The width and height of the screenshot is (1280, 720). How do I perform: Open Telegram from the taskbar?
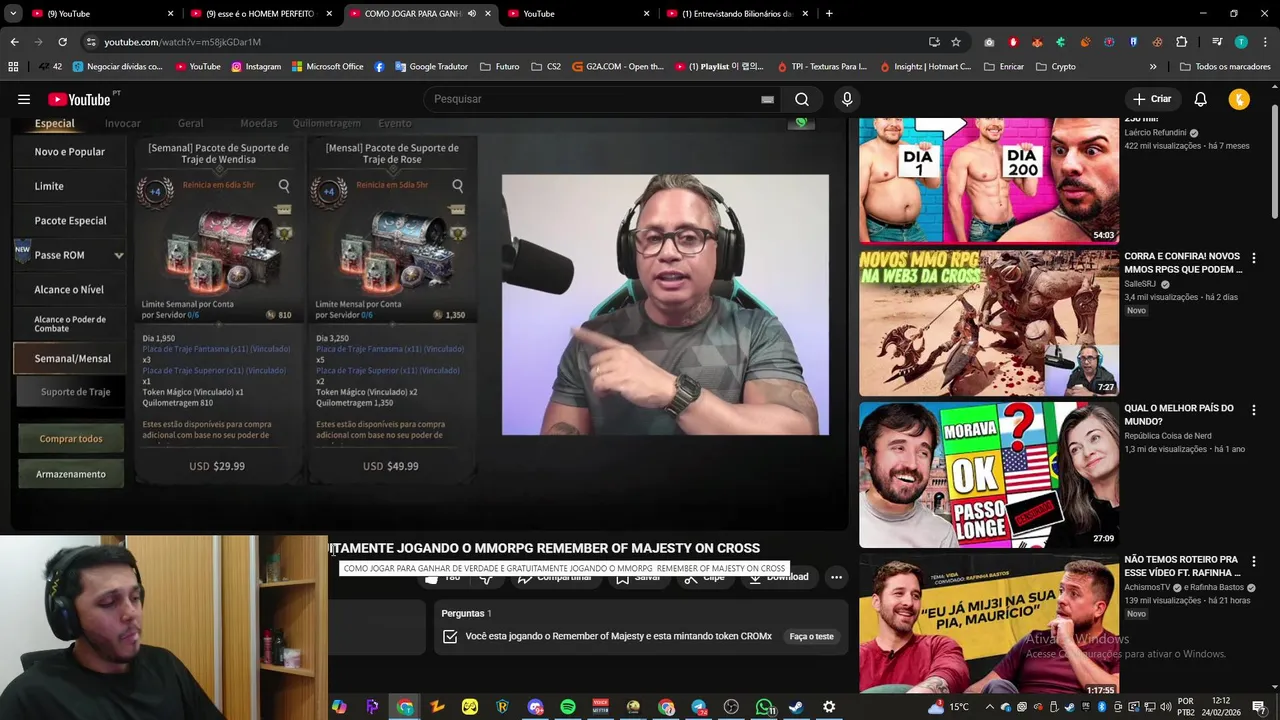tap(698, 707)
